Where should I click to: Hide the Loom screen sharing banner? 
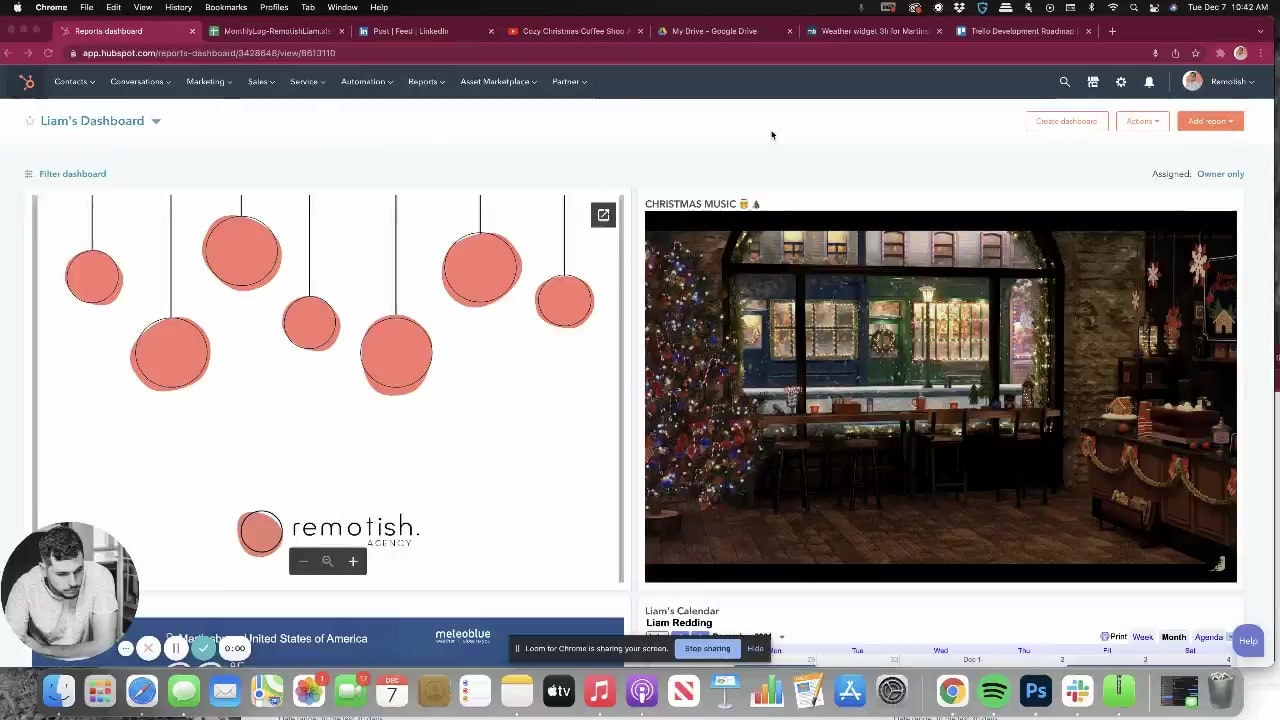pyautogui.click(x=755, y=648)
